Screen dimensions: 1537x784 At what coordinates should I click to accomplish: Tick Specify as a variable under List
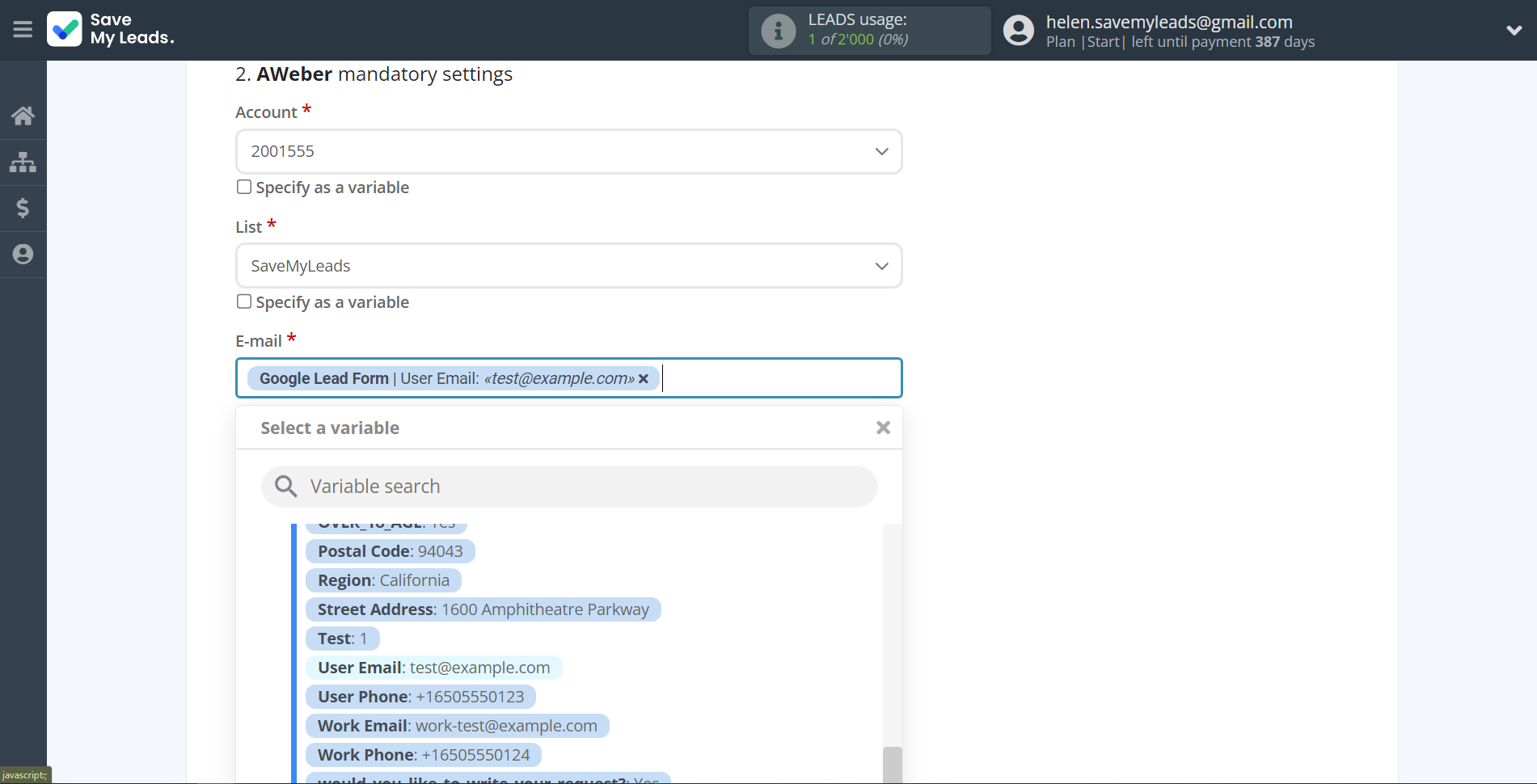[x=244, y=301]
